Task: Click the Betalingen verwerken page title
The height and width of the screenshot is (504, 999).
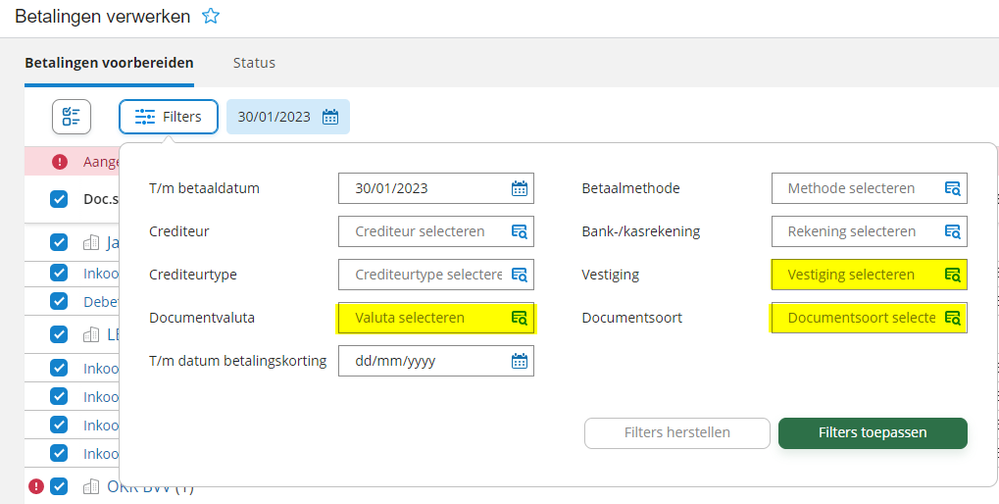Action: pos(103,17)
